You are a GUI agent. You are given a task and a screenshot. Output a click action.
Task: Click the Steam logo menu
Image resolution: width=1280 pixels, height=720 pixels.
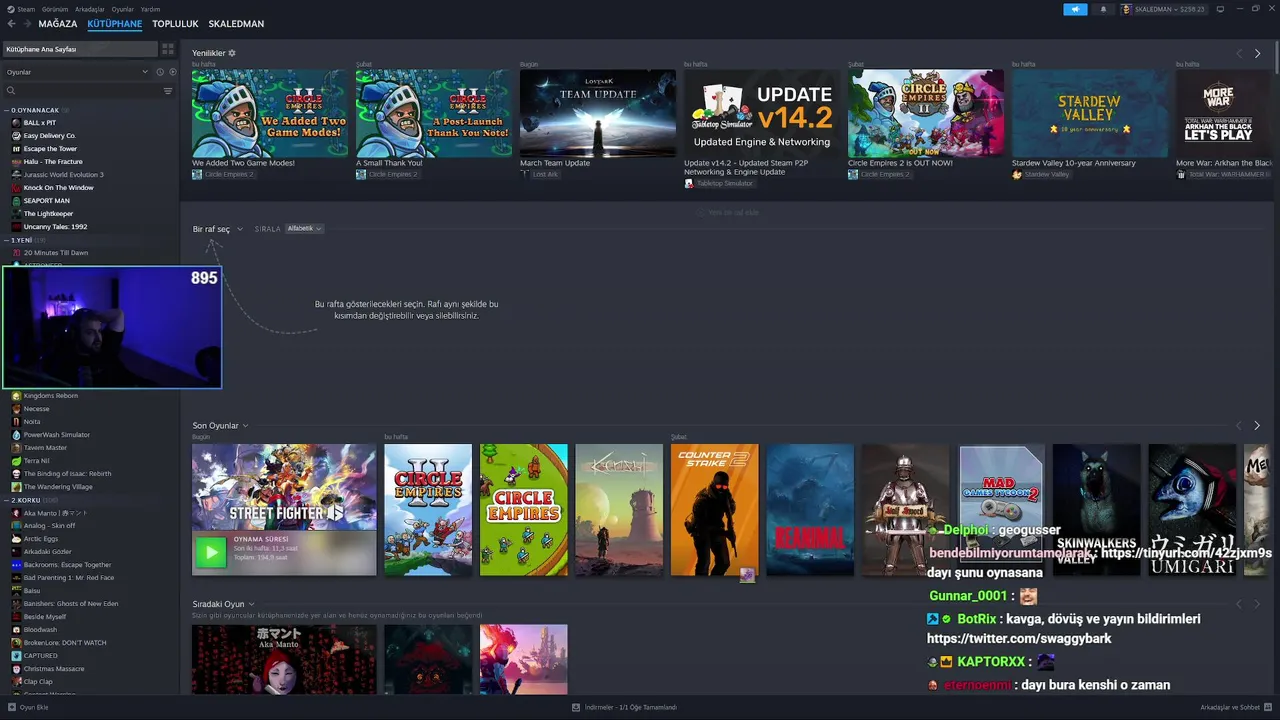click(x=9, y=9)
